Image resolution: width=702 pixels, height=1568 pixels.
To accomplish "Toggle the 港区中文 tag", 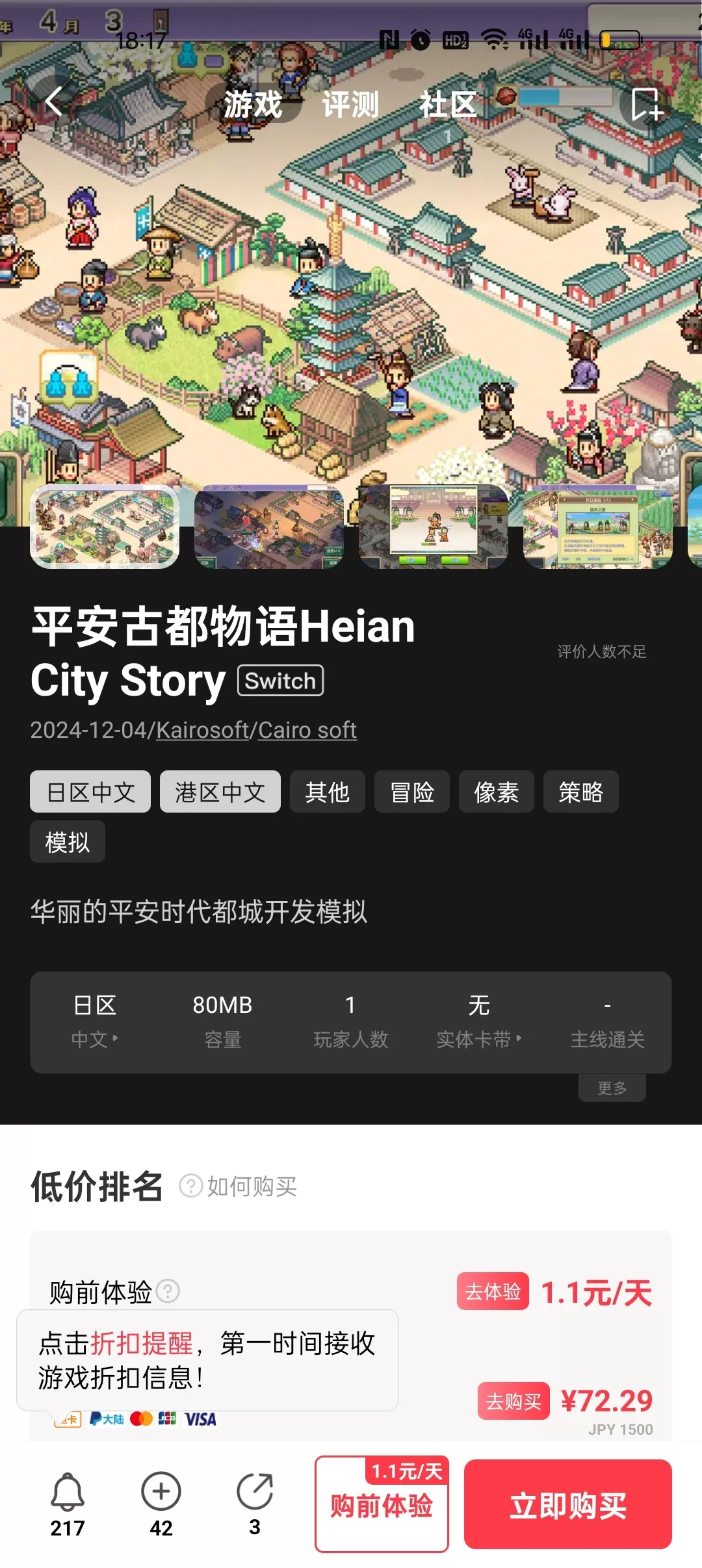I will pos(220,792).
